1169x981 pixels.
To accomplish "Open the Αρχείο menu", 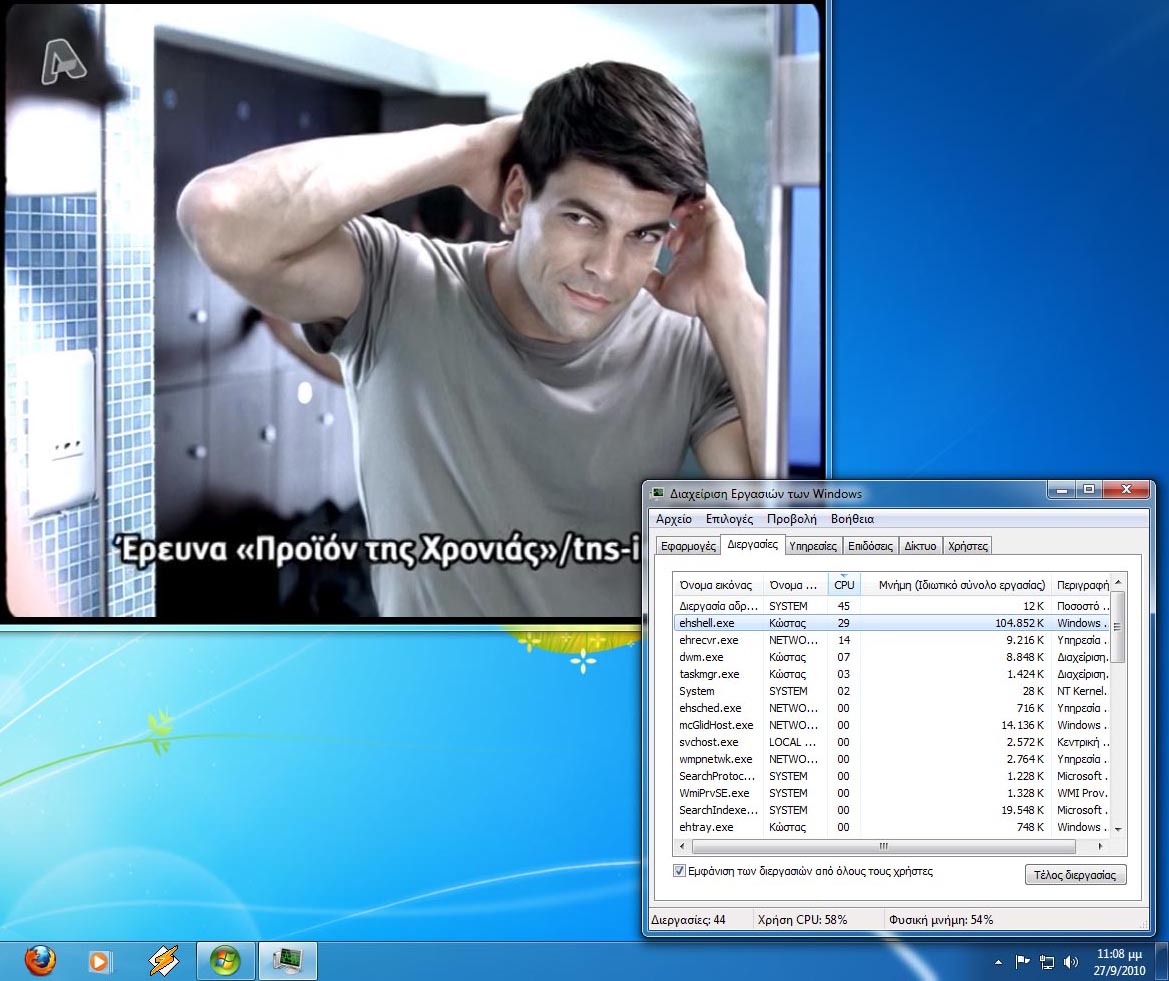I will tap(674, 519).
